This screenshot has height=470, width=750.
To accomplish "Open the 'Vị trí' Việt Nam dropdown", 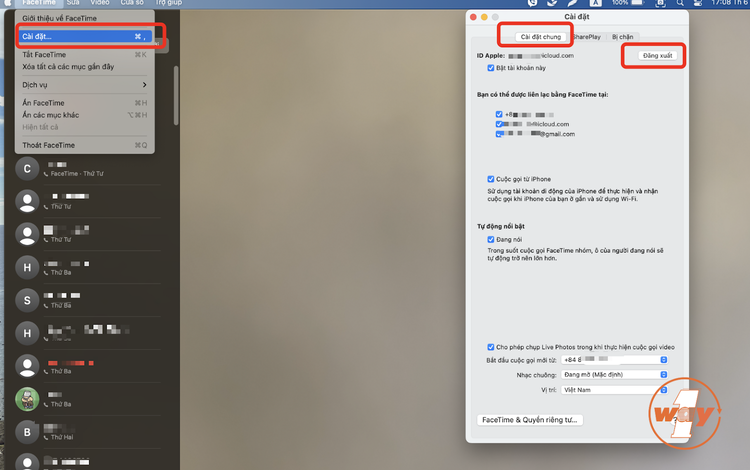I will point(615,390).
